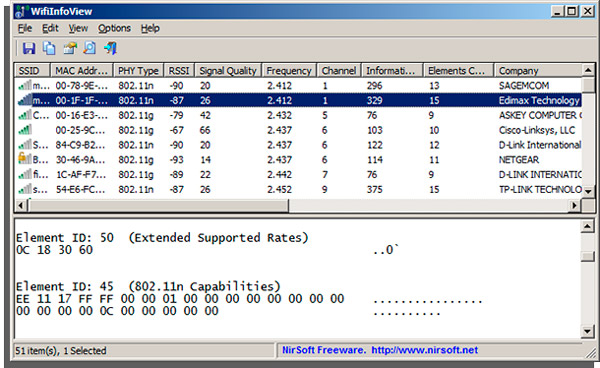Maximize the WifiInfoView window
600x368 pixels.
[572, 11]
